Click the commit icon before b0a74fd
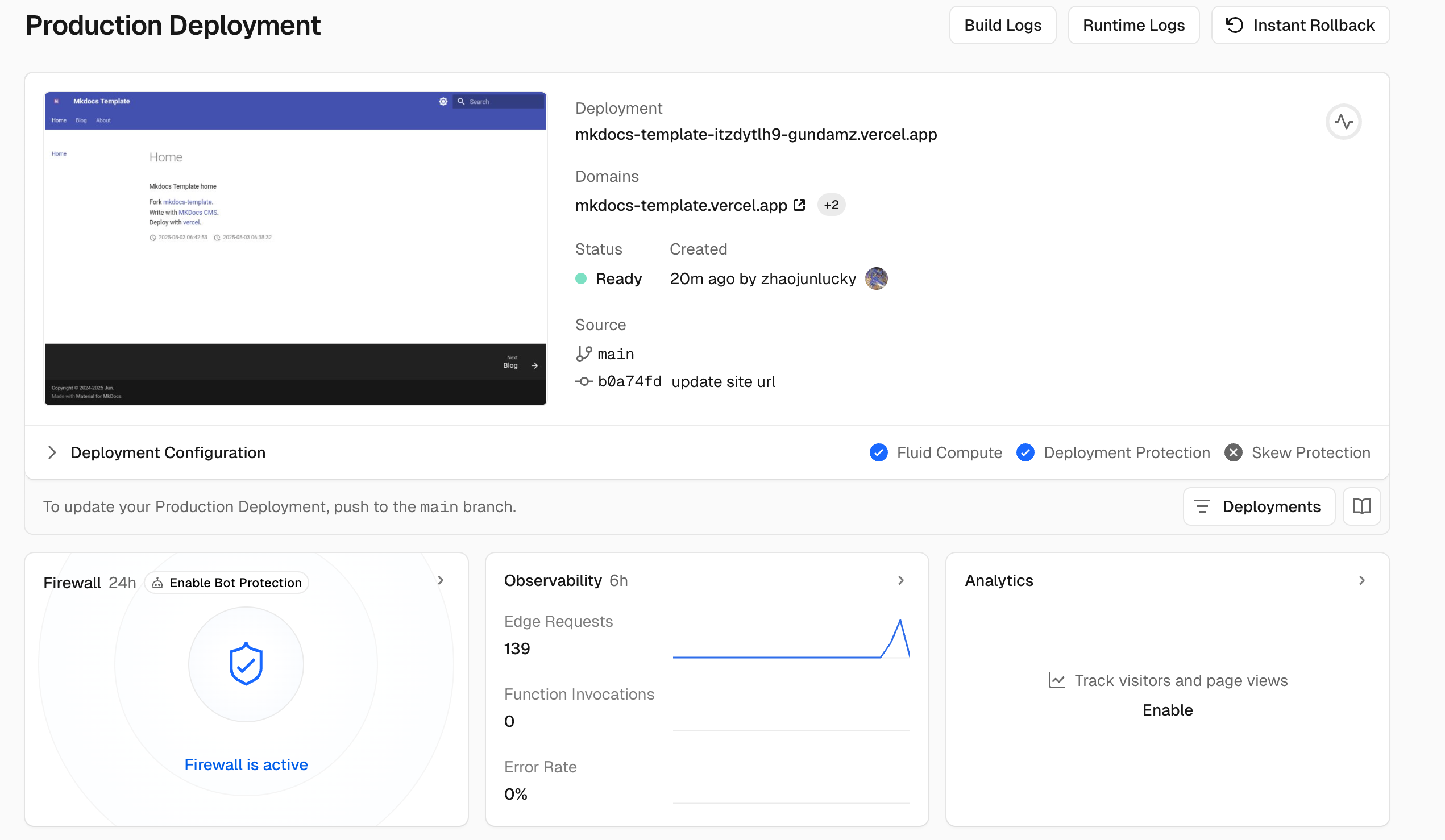This screenshot has width=1445, height=840. click(584, 381)
